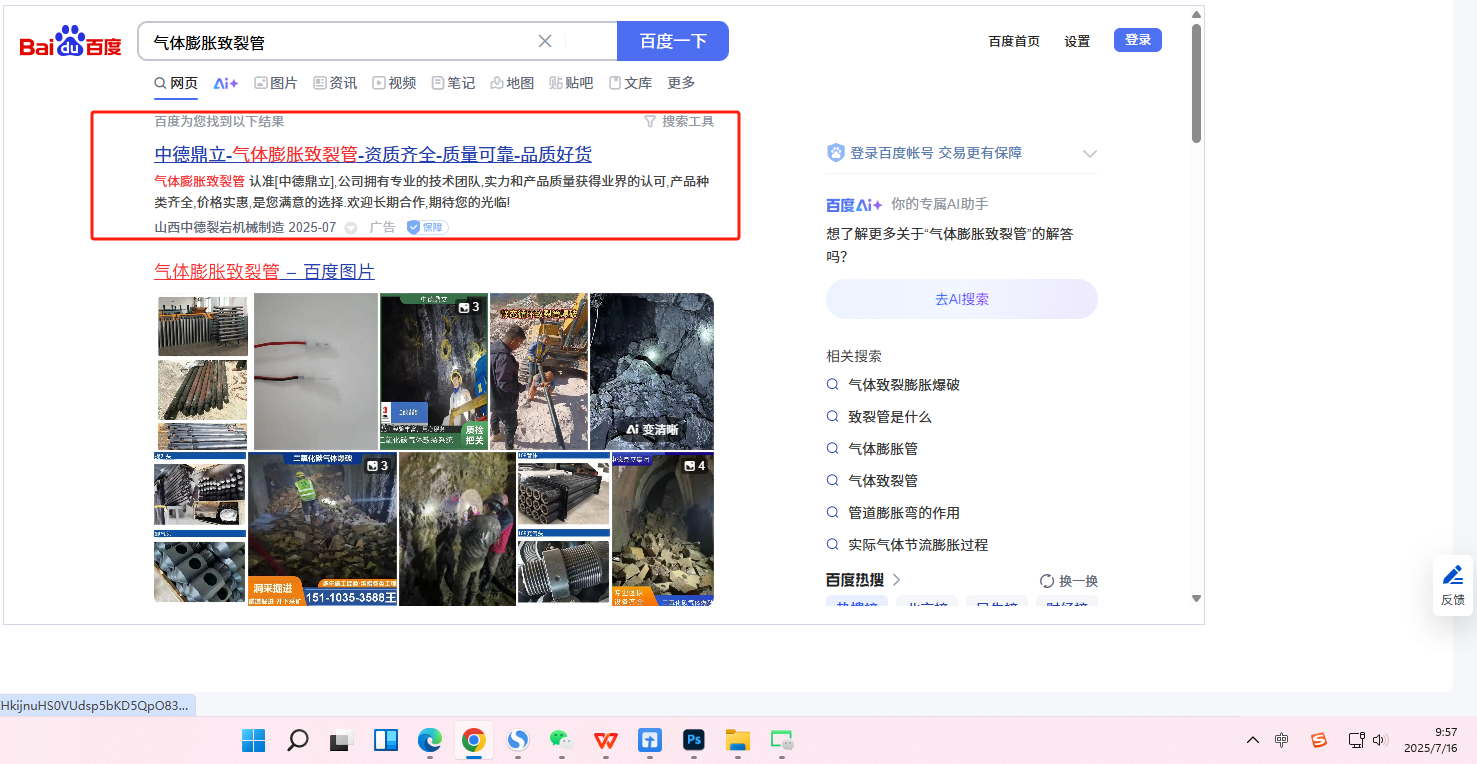Switch to the 图片 tab

[x=276, y=83]
